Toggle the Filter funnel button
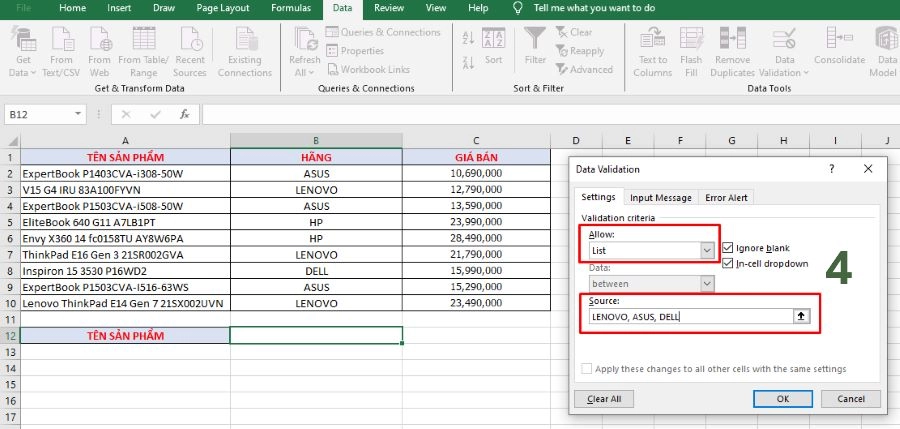The image size is (900, 429). pos(535,46)
